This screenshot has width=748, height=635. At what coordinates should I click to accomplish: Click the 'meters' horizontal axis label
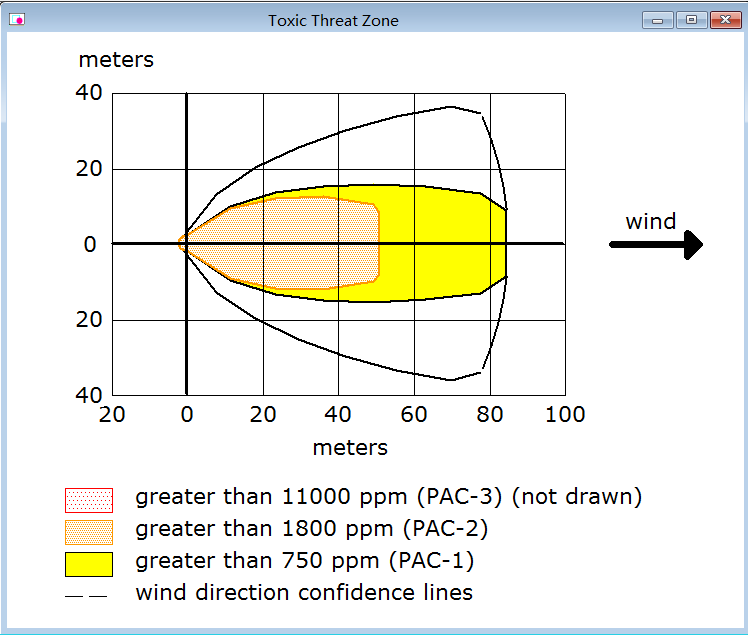click(350, 448)
